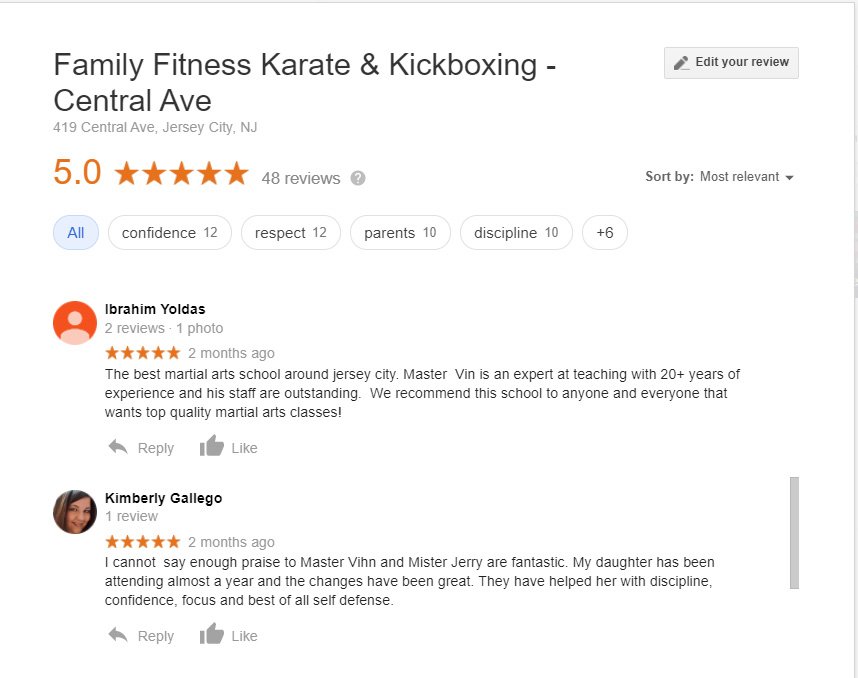
Task: Select the All reviews filter chip
Action: (x=76, y=233)
